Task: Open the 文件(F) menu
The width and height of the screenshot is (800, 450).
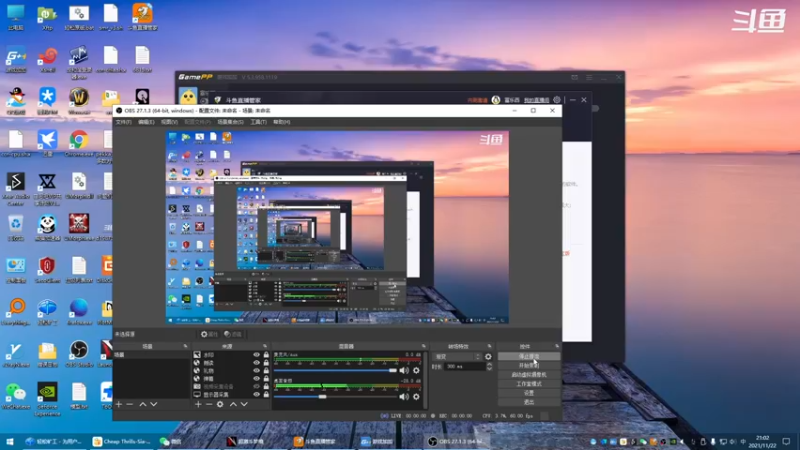Action: (123, 122)
